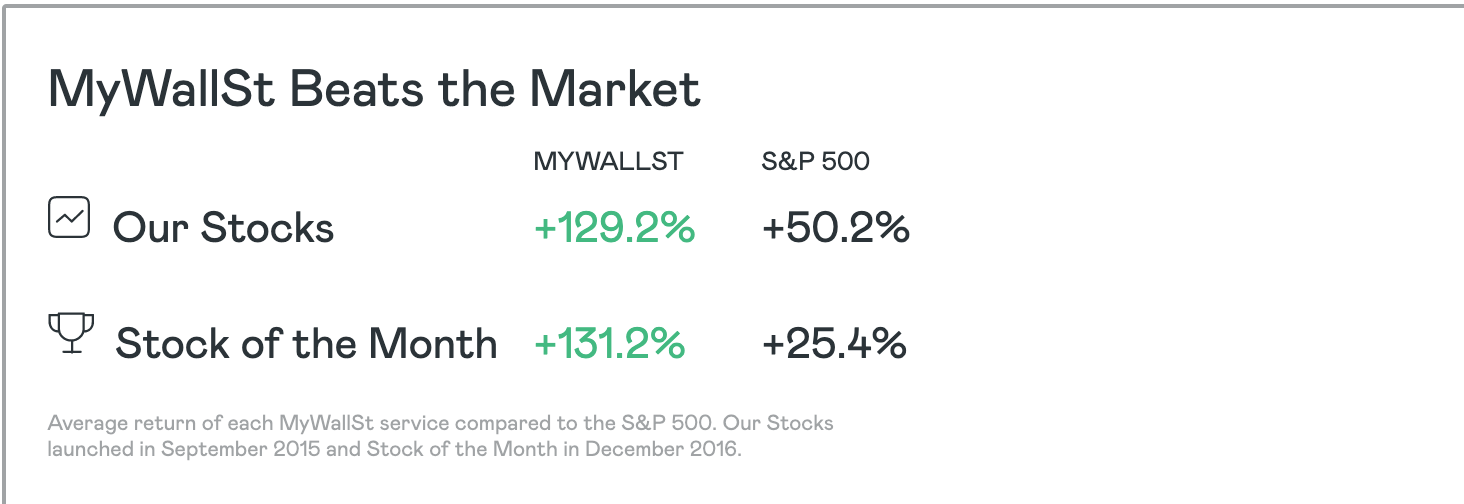Click the line chart icon beside Our Stocks

[69, 217]
